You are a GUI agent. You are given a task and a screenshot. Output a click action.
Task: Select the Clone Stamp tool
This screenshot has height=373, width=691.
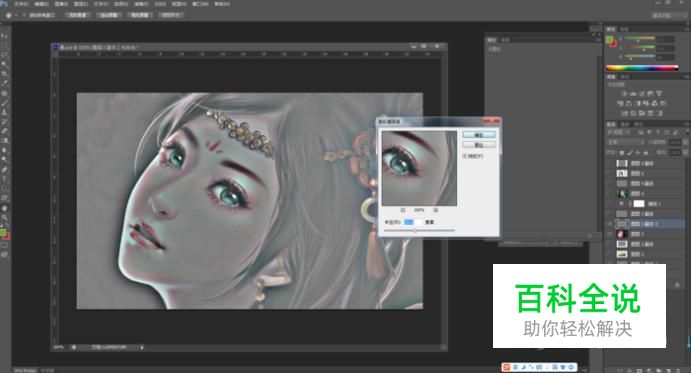[4, 112]
